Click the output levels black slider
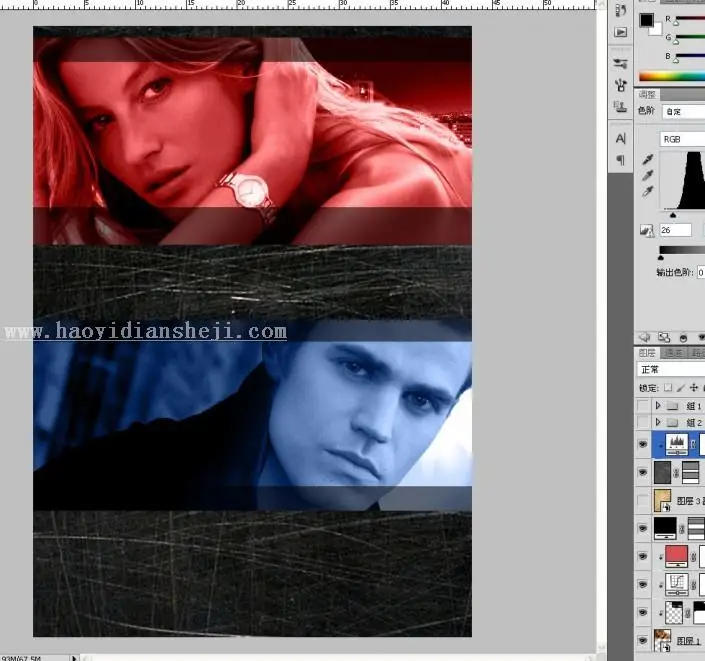705x661 pixels. tap(660, 258)
